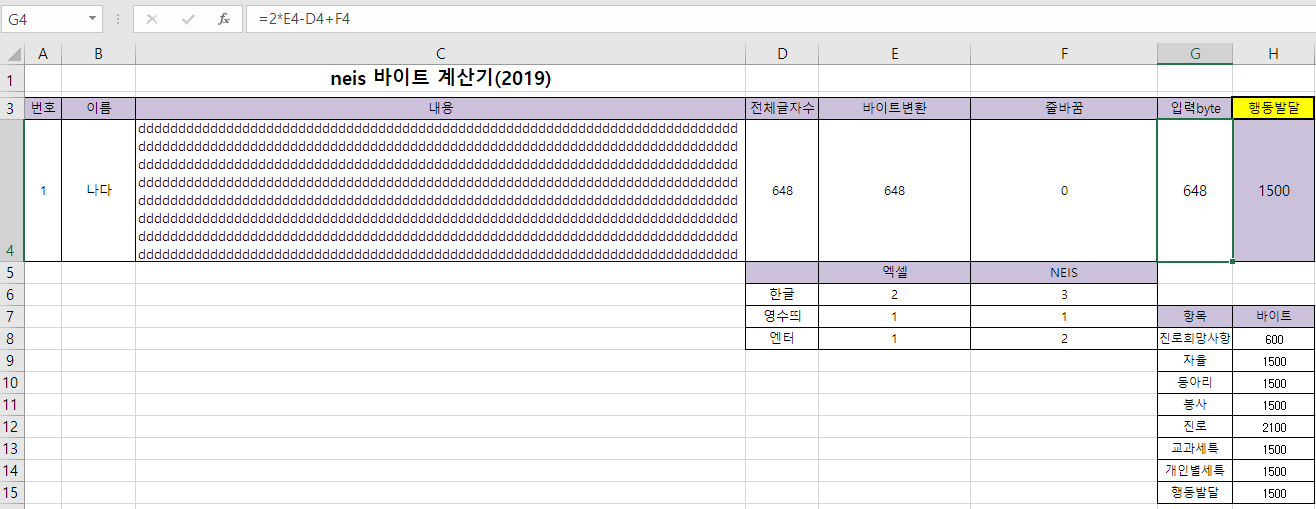Select column E header
Image resolution: width=1316 pixels, height=509 pixels.
click(x=894, y=54)
